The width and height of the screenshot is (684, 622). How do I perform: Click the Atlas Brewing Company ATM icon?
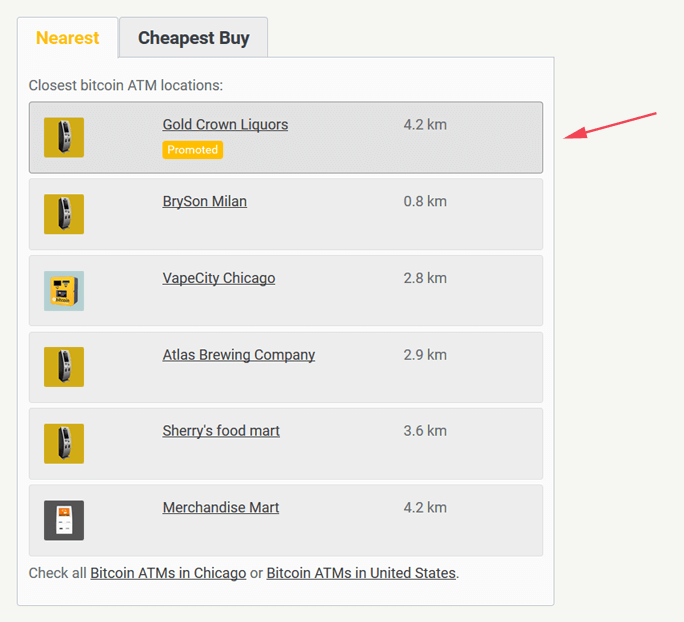point(64,367)
